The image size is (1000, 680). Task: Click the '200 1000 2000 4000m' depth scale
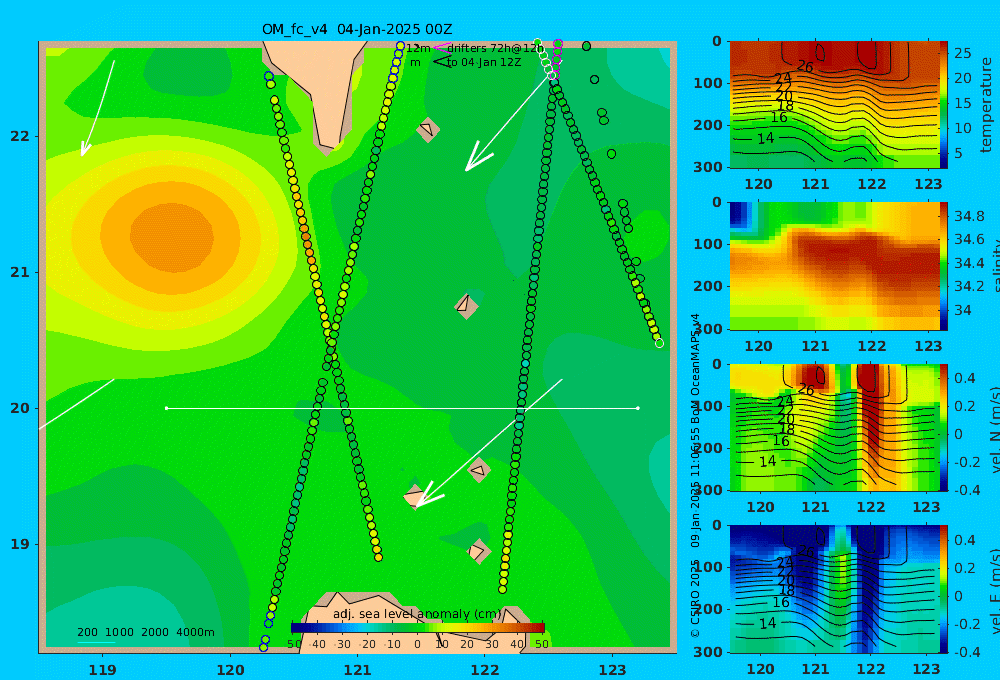[x=146, y=632]
